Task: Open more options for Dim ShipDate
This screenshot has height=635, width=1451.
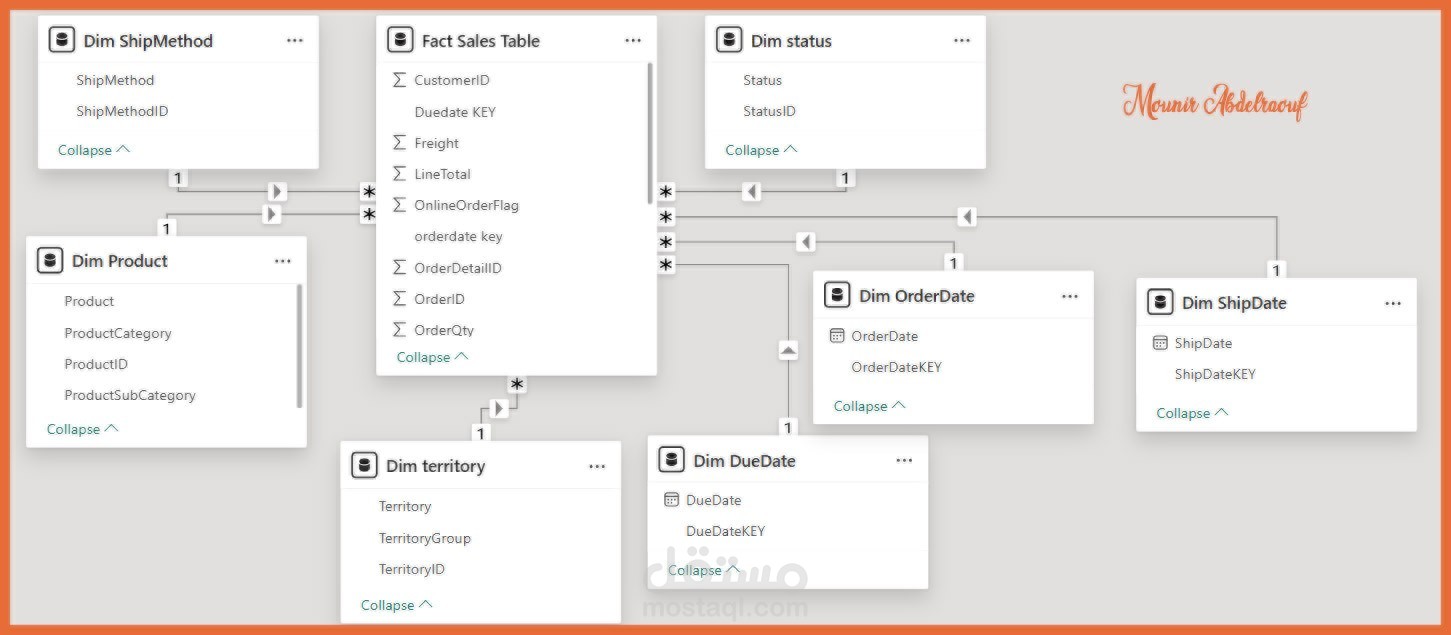Action: 1393,303
